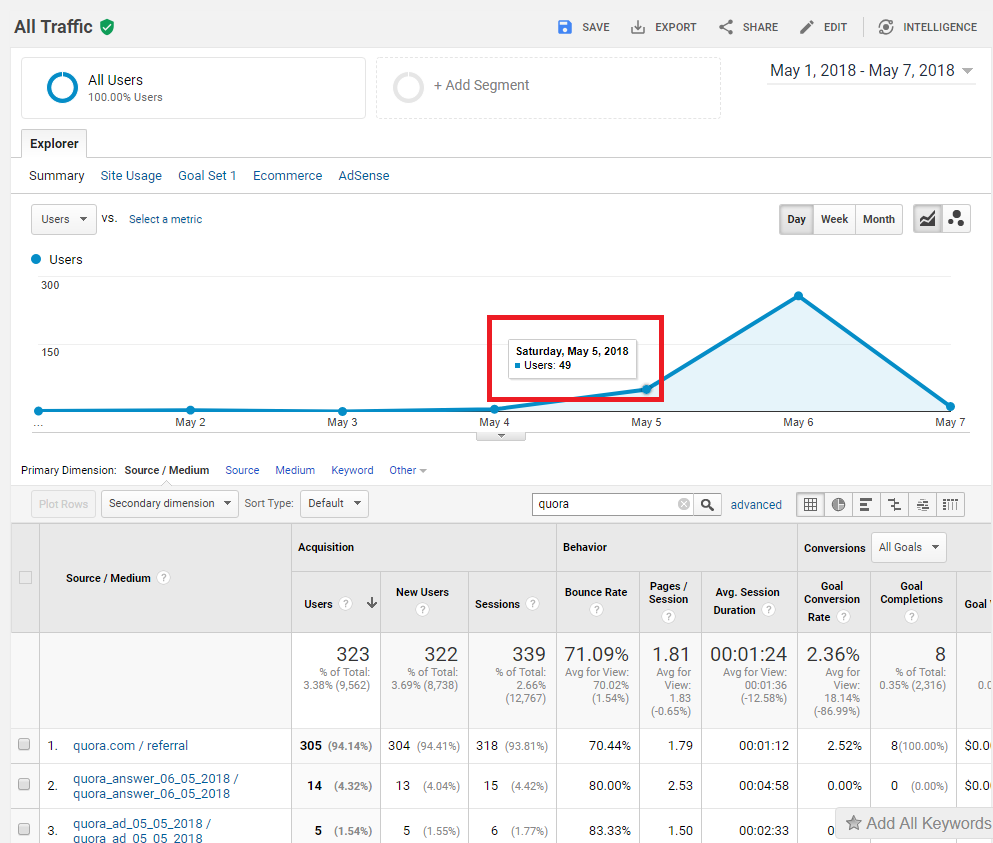Click the Export download icon
Image resolution: width=993 pixels, height=843 pixels.
click(638, 27)
